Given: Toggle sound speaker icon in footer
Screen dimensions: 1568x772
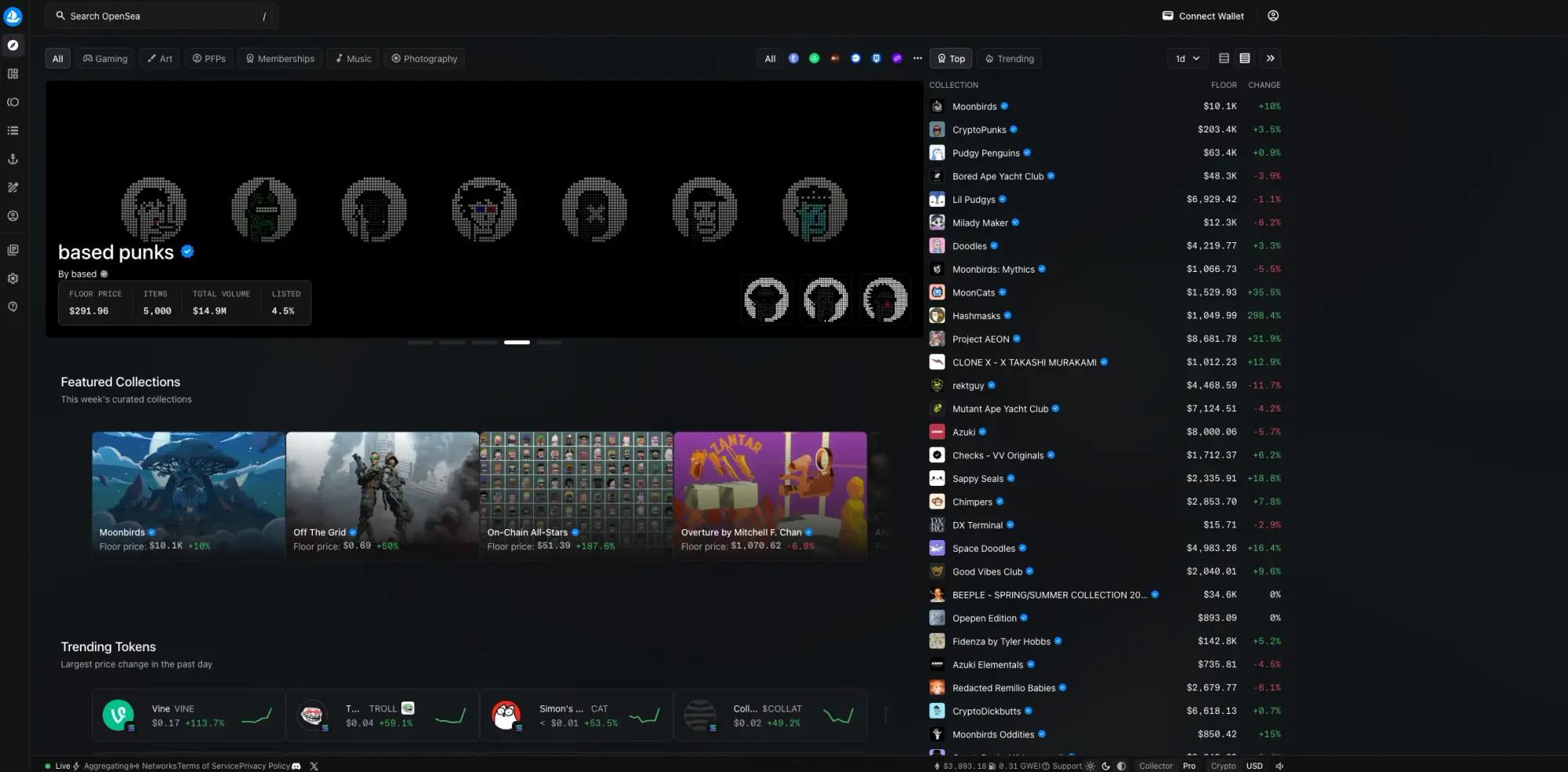Looking at the screenshot, I should click(1279, 766).
